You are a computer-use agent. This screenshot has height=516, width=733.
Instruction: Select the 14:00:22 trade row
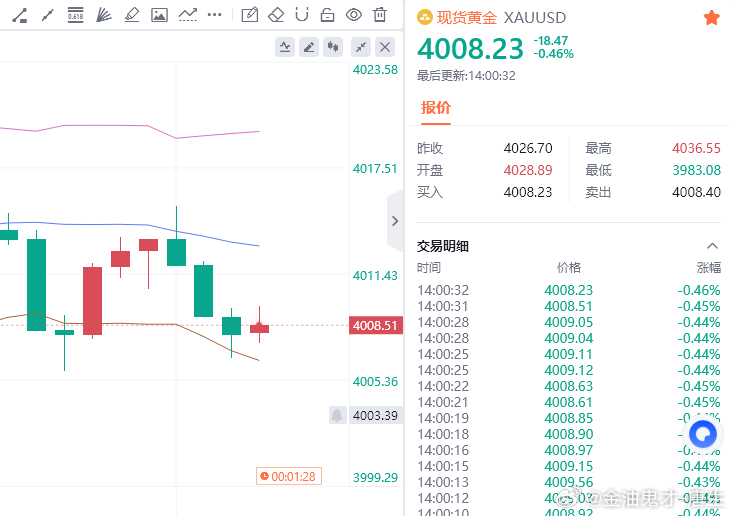point(568,386)
